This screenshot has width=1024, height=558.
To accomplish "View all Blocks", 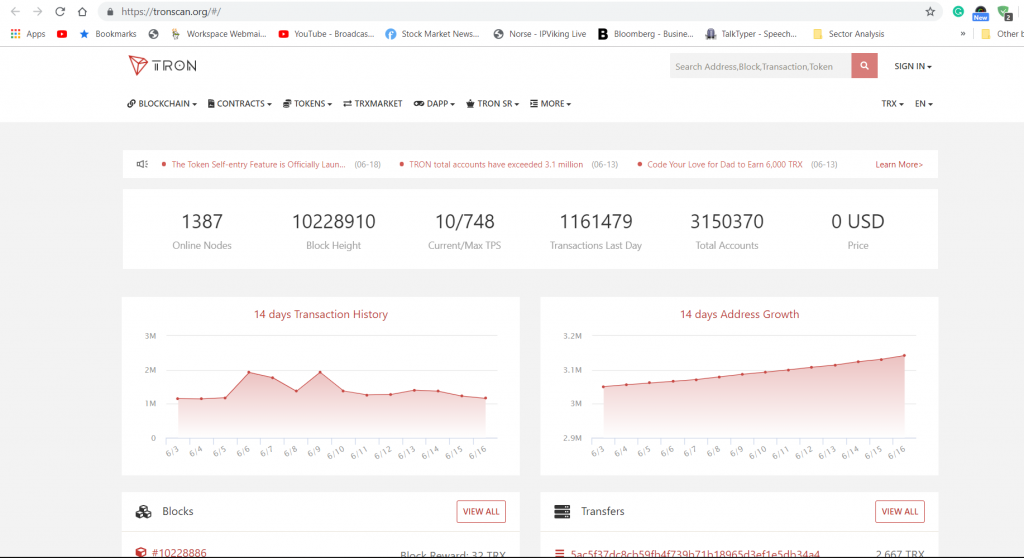I will click(x=481, y=512).
